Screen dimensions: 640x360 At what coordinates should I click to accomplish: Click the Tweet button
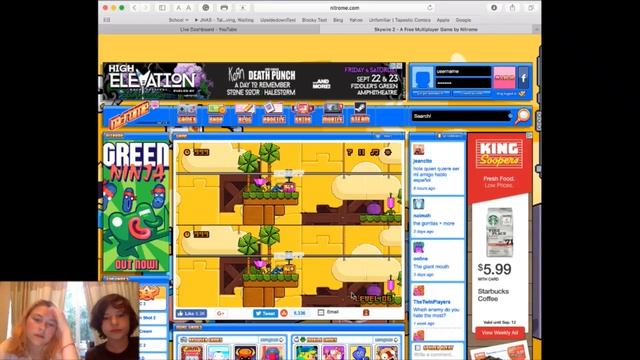[266, 313]
